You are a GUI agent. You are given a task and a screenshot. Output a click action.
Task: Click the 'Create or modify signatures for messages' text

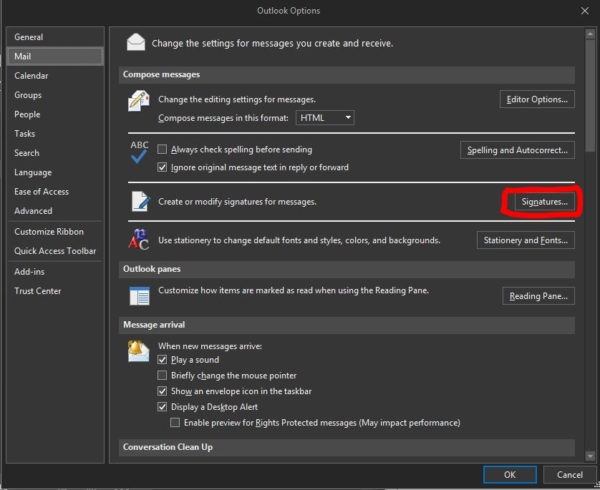click(x=237, y=202)
